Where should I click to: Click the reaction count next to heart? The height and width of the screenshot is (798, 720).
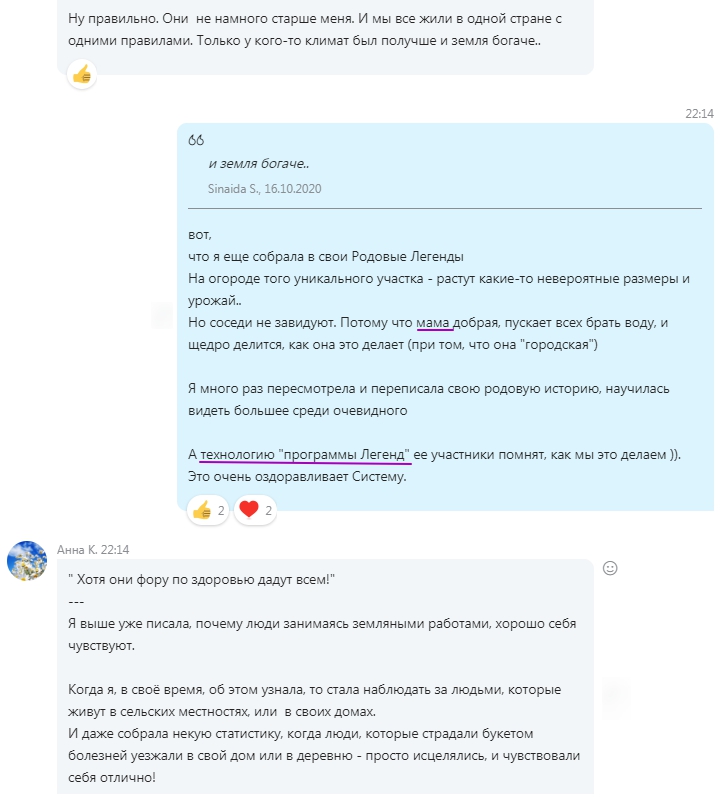[x=268, y=510]
